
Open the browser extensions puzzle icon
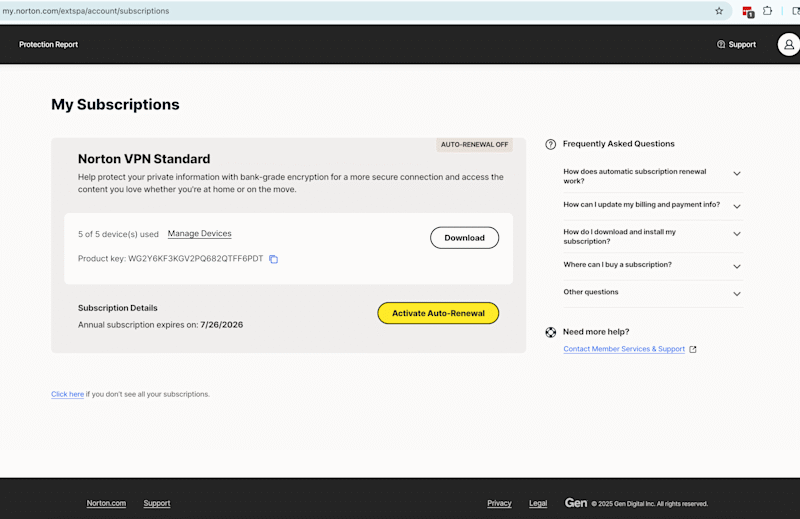(767, 11)
